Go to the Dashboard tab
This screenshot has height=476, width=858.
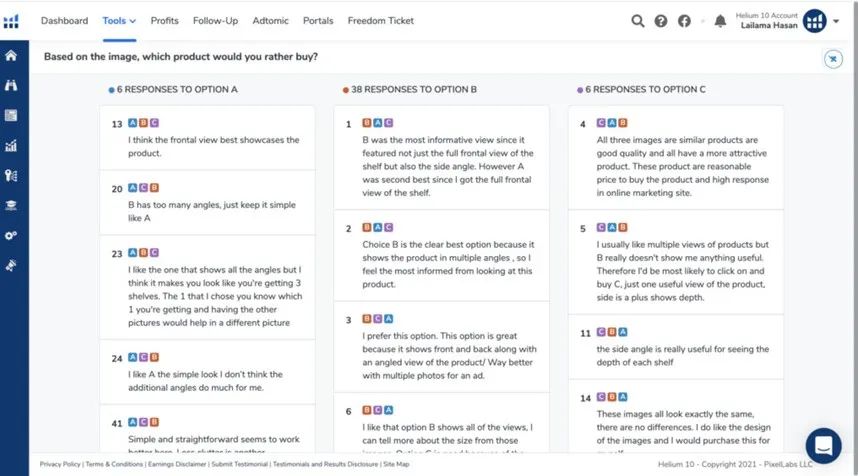click(64, 21)
